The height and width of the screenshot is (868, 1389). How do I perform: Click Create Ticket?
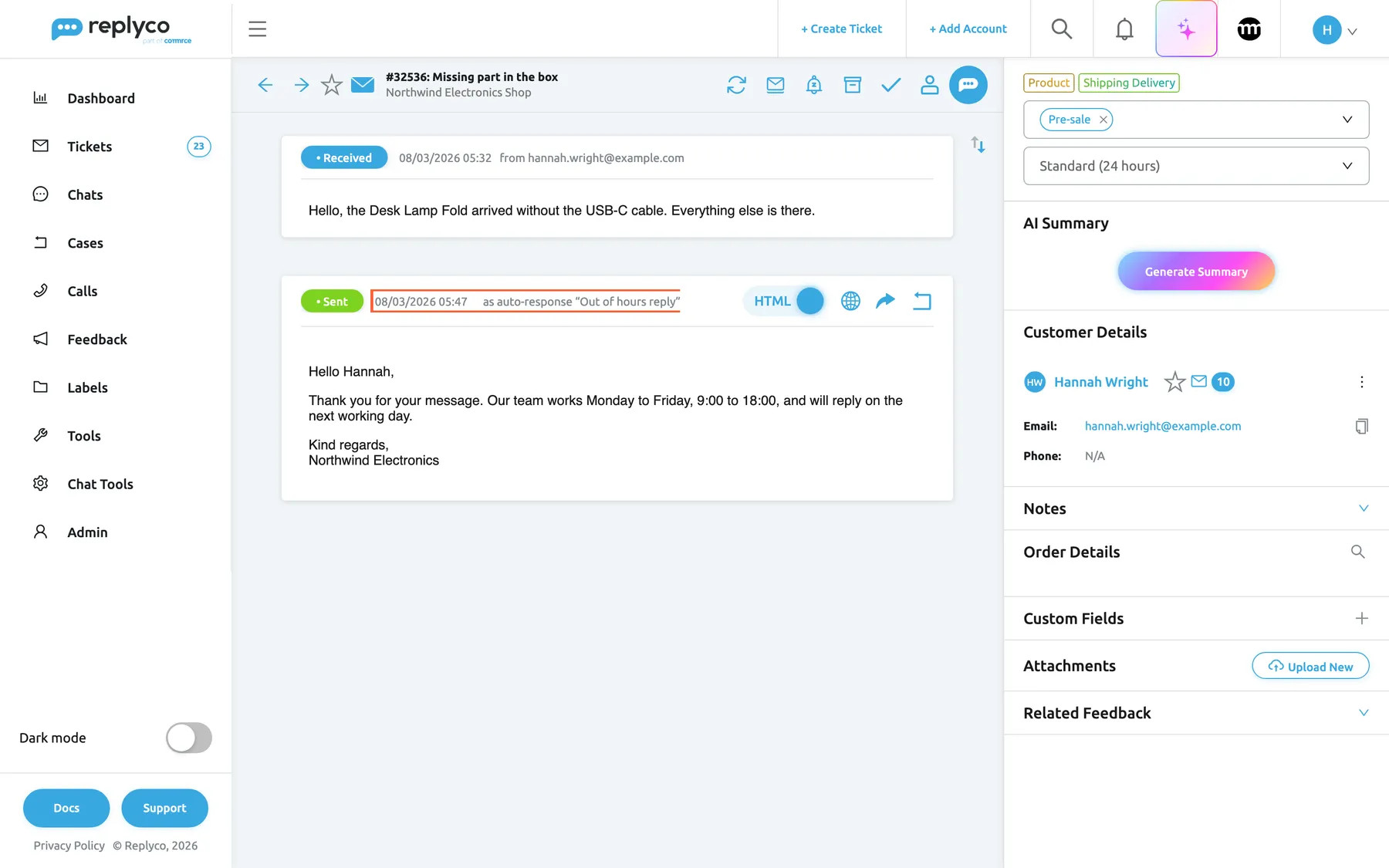(842, 29)
